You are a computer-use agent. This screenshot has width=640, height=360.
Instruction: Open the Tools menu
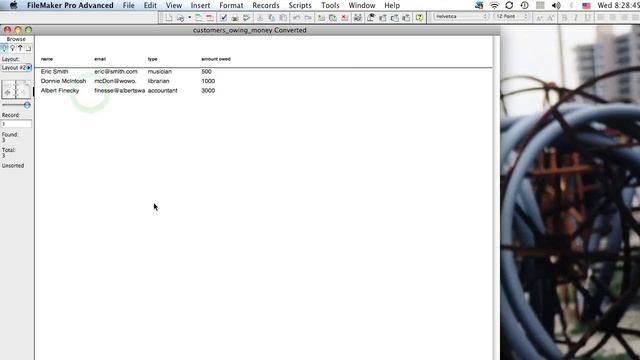point(330,5)
